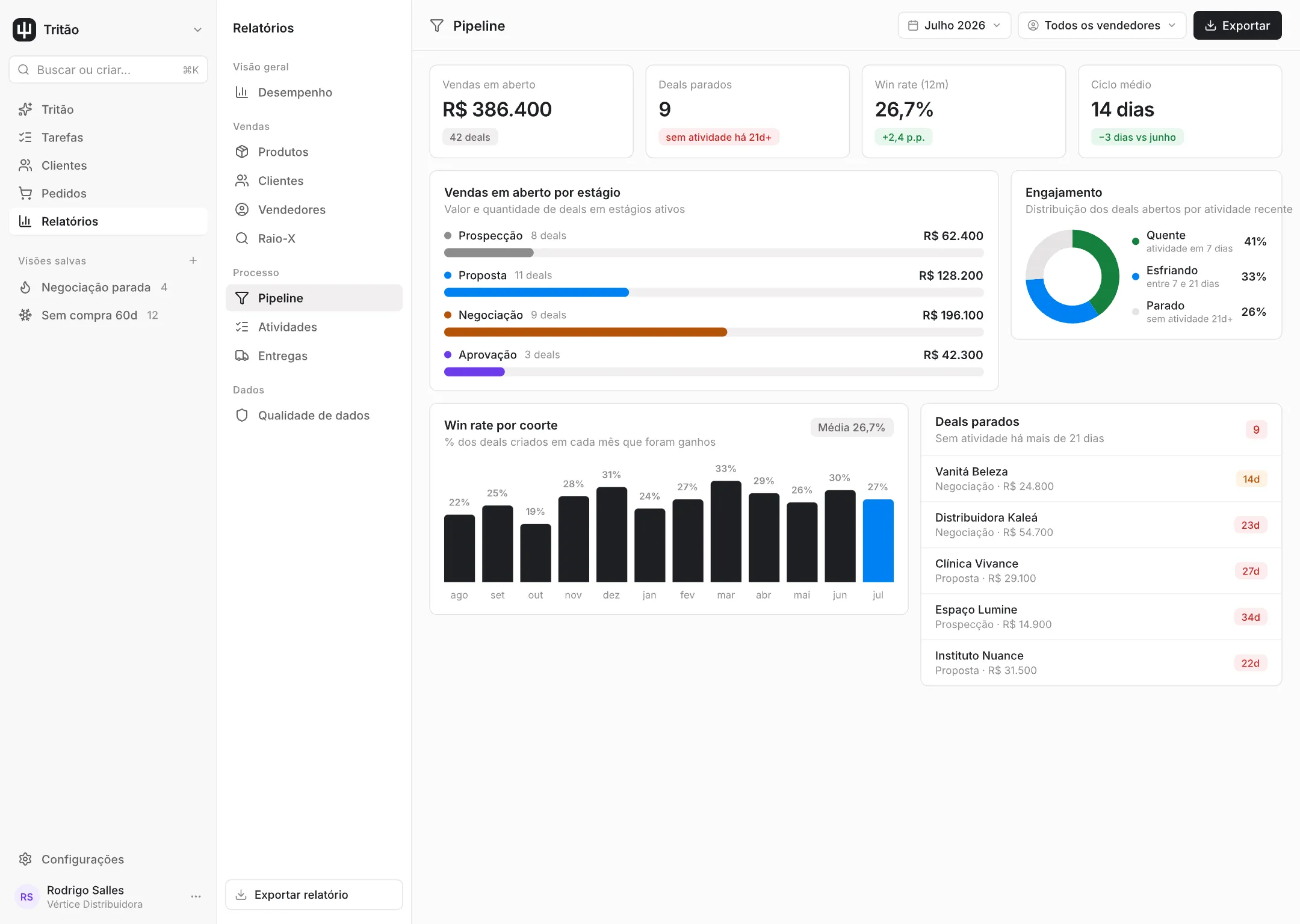
Task: Add a saved view with plus icon
Action: click(x=193, y=260)
